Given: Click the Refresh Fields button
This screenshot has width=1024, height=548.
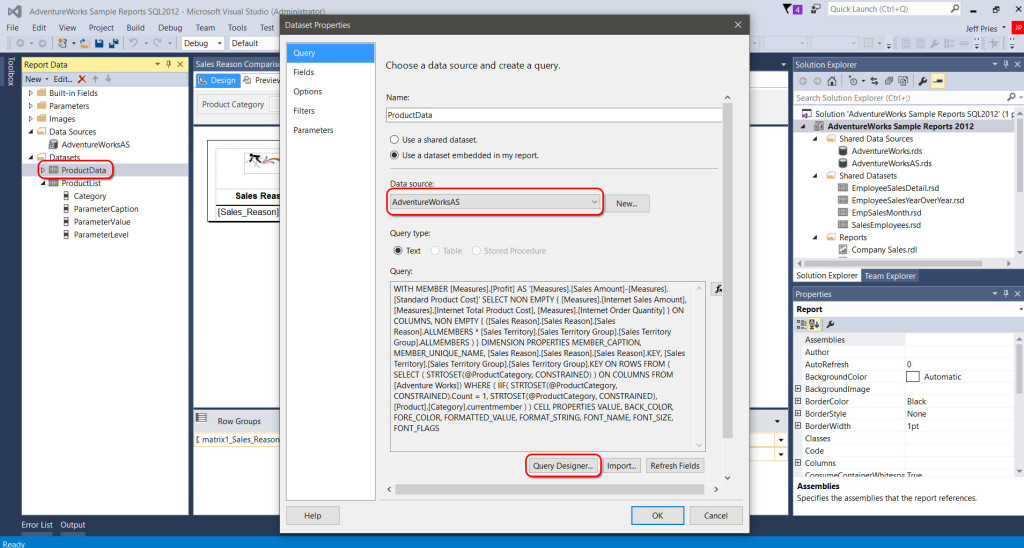Looking at the screenshot, I should [675, 466].
